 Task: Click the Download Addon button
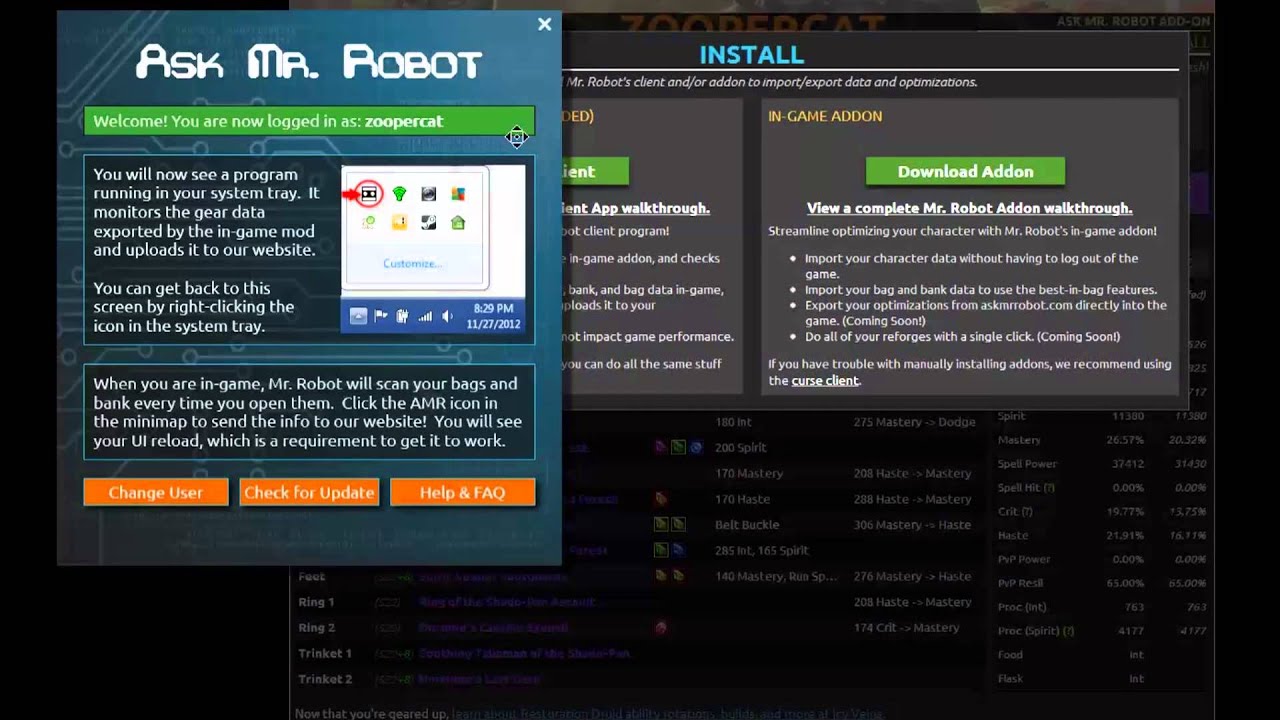965,171
